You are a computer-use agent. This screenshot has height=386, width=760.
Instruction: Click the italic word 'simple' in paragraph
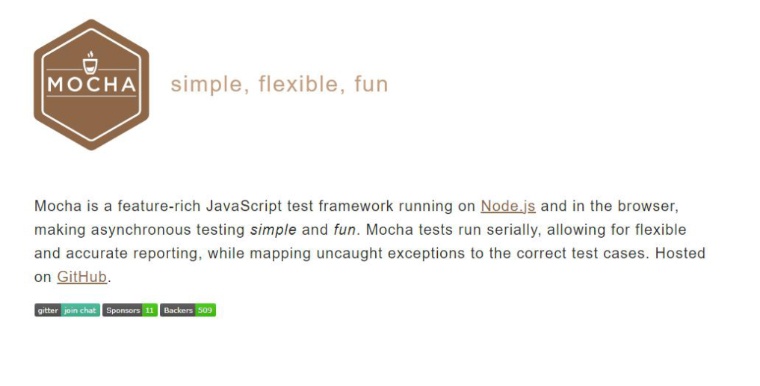point(273,230)
